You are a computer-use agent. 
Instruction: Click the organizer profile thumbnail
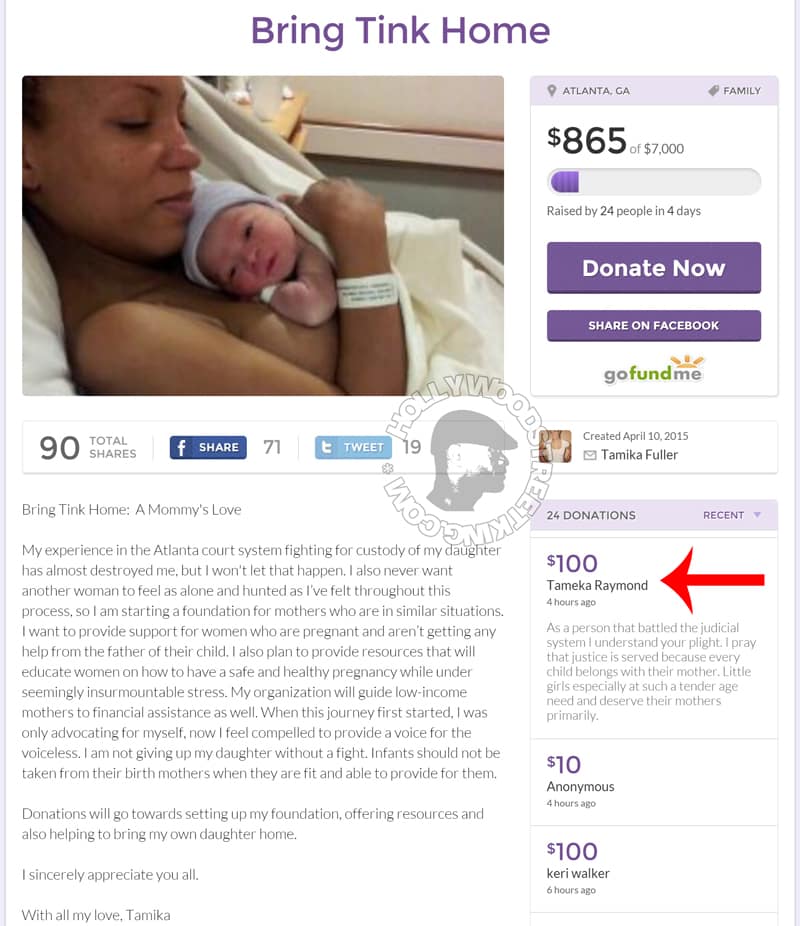coord(555,446)
